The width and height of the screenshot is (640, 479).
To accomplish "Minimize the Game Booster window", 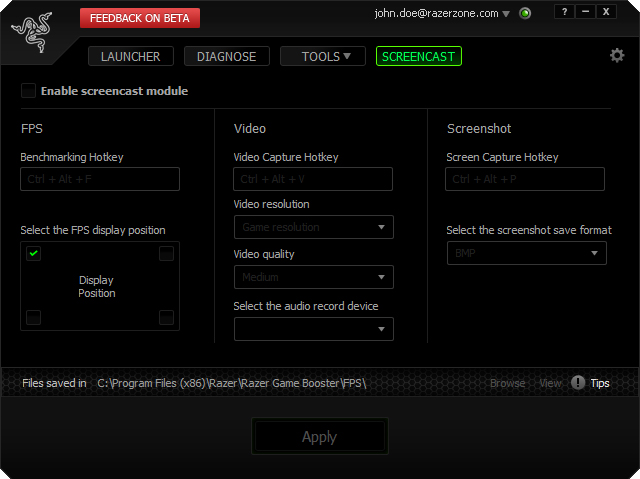I will [585, 12].
